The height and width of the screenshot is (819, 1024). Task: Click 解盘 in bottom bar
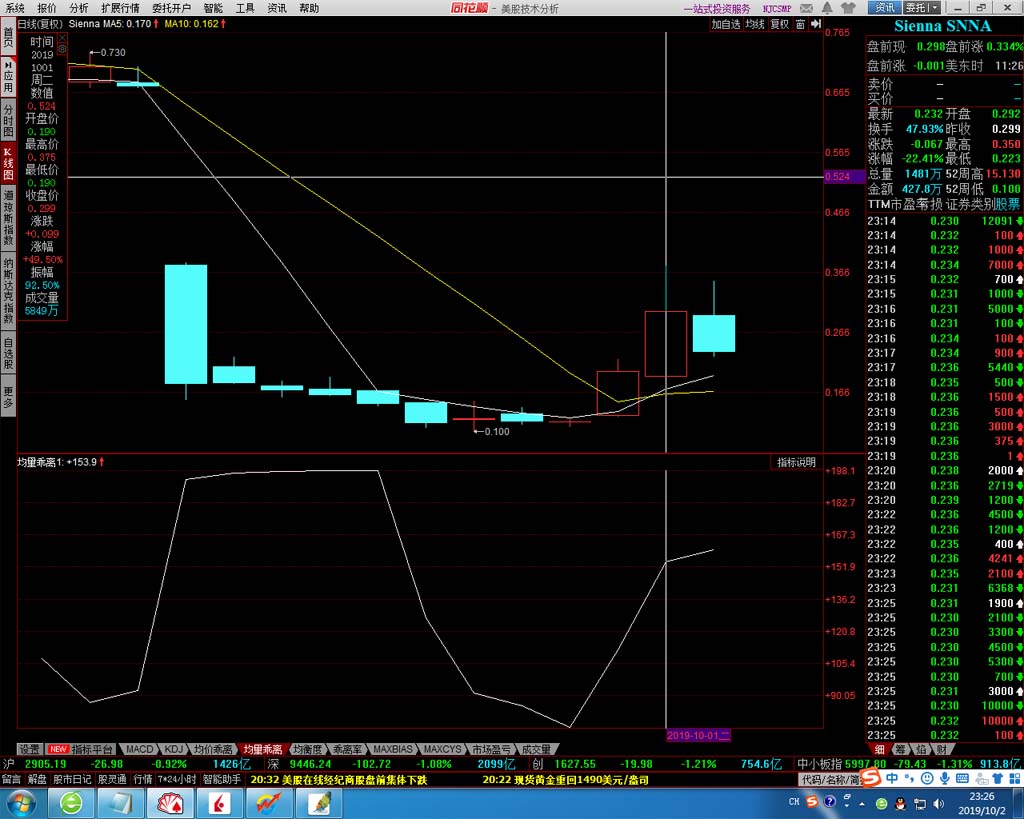pos(37,779)
